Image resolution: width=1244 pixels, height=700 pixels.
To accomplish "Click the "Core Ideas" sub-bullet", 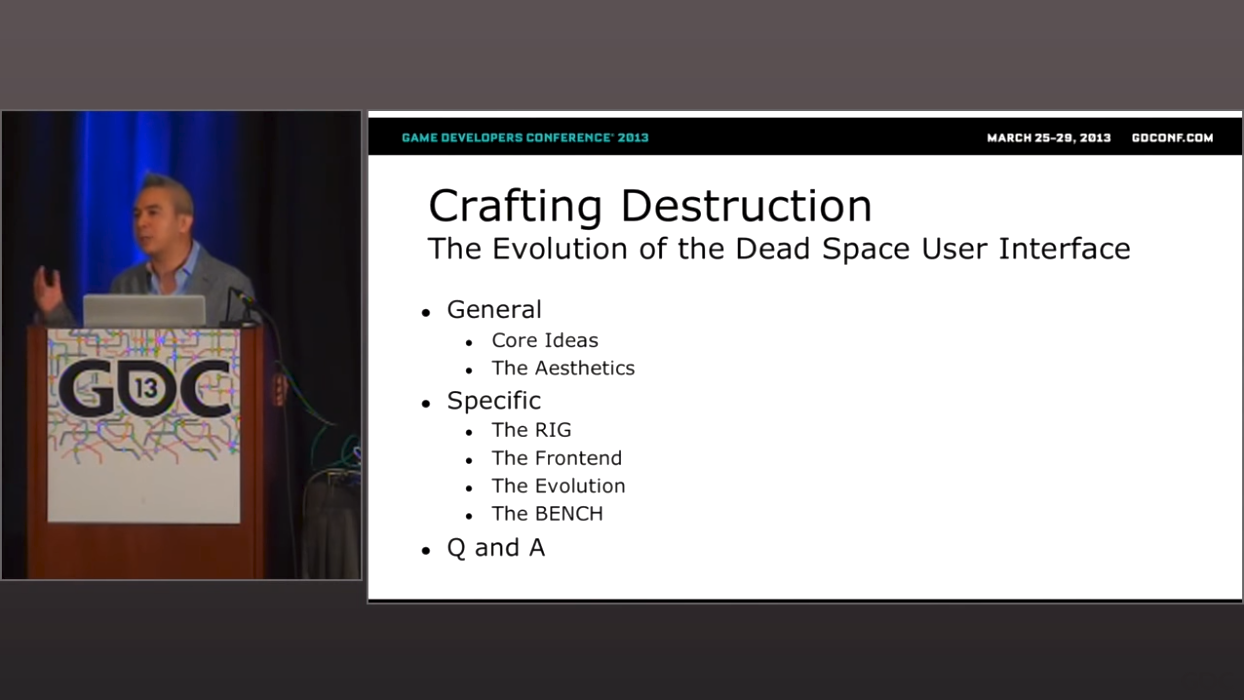I will (x=545, y=340).
